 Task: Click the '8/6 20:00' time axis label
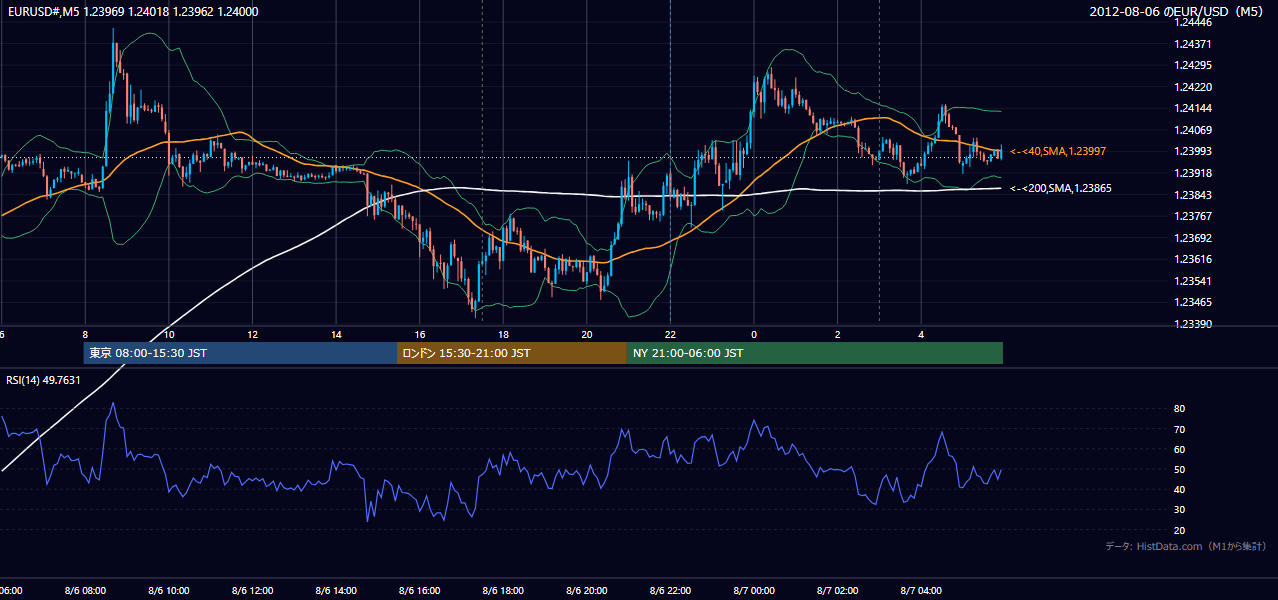[x=587, y=591]
